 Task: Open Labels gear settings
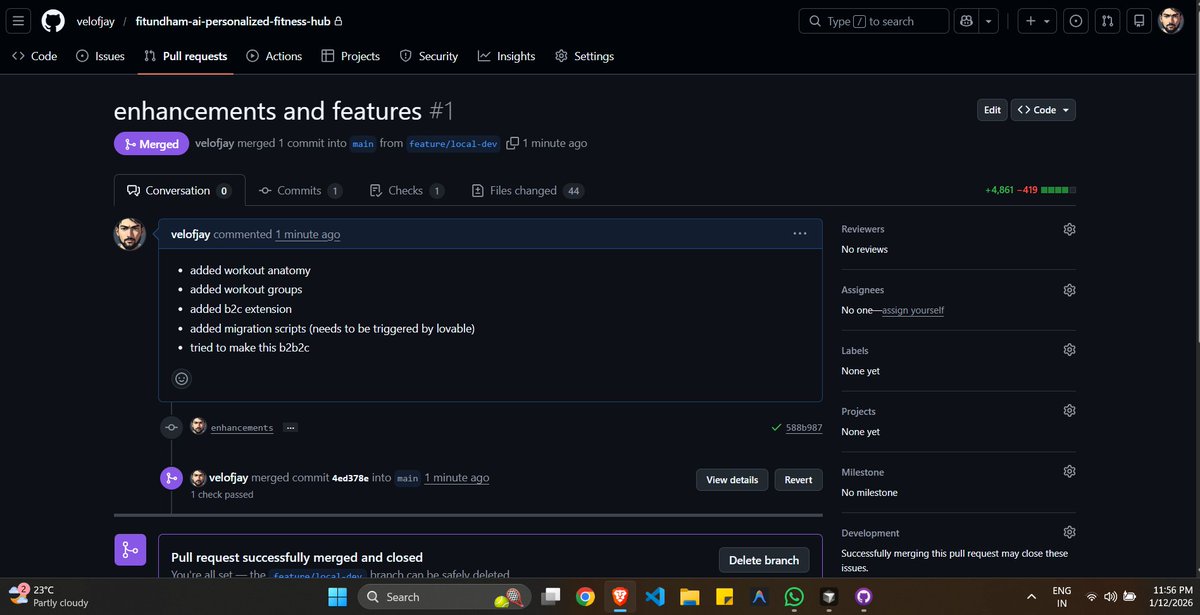(x=1069, y=350)
